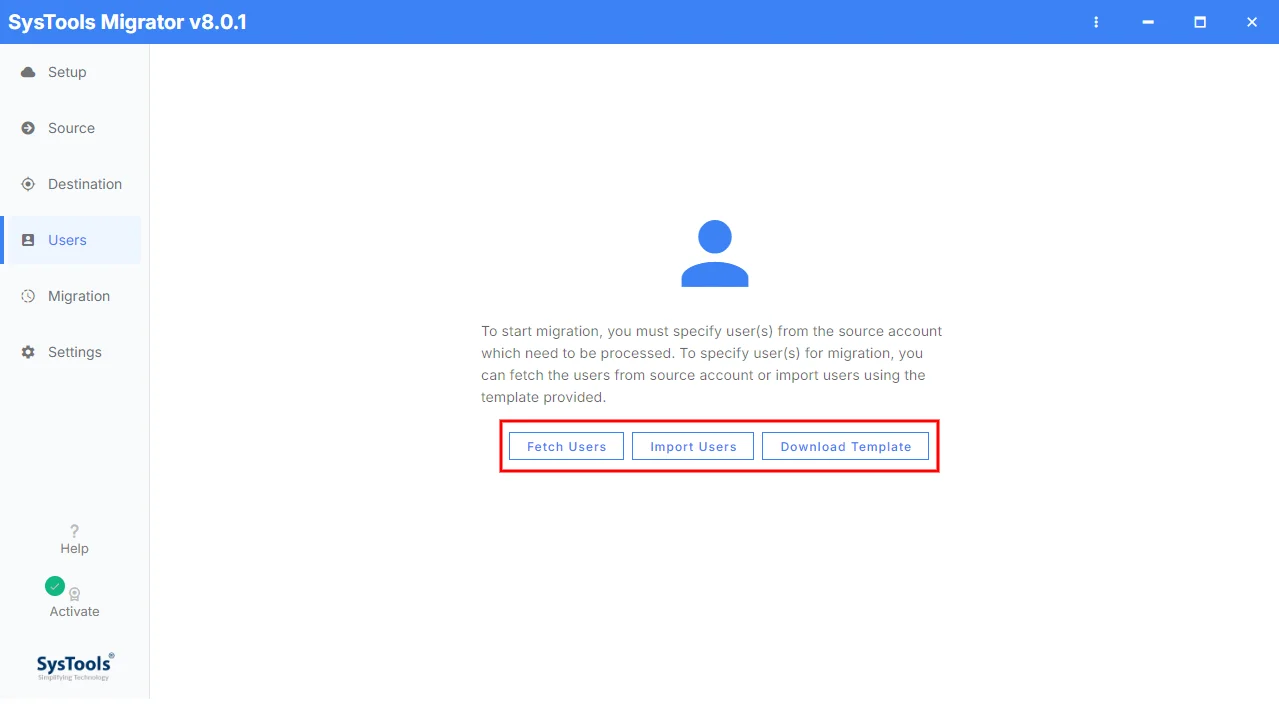This screenshot has height=720, width=1279.
Task: Open the Destination section label
Action: point(85,184)
